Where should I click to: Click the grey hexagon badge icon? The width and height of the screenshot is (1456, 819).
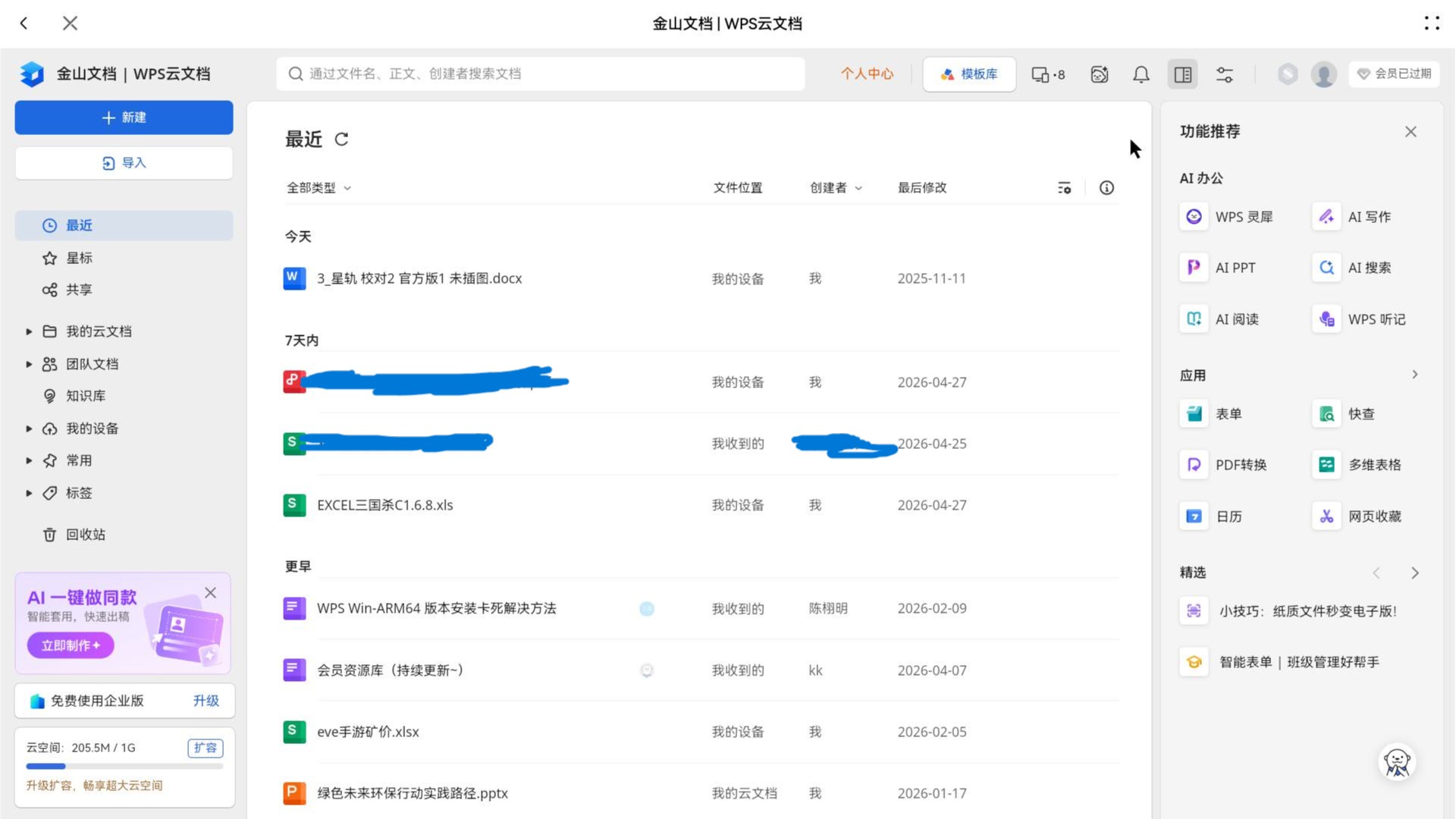(1288, 74)
